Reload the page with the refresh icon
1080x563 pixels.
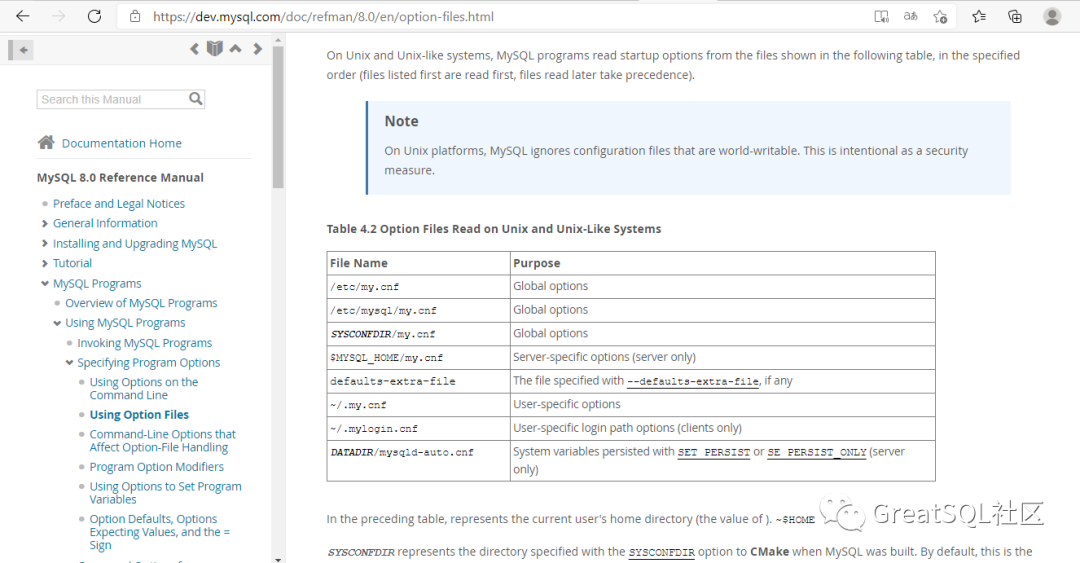[94, 17]
